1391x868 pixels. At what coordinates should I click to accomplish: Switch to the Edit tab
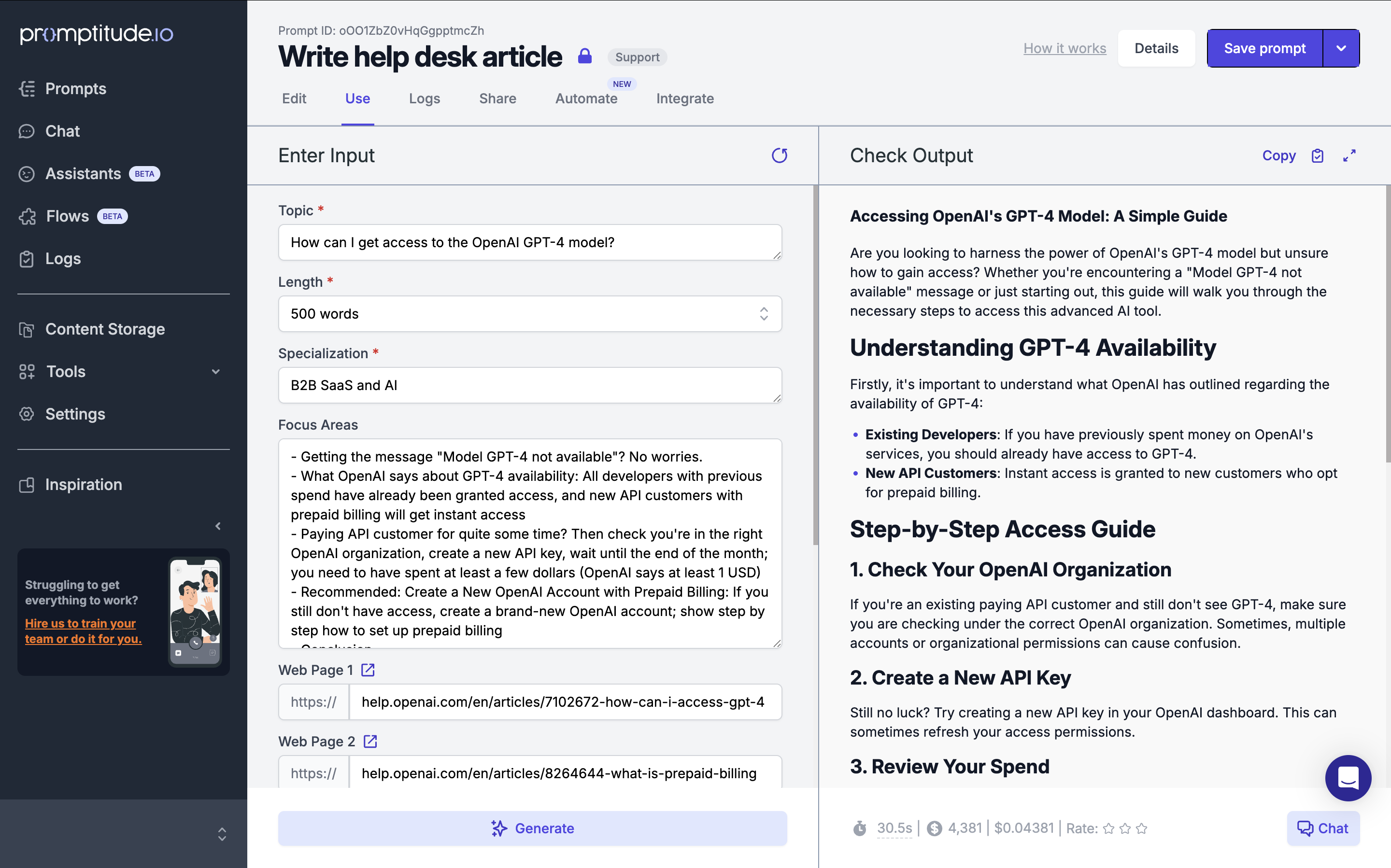pos(294,98)
